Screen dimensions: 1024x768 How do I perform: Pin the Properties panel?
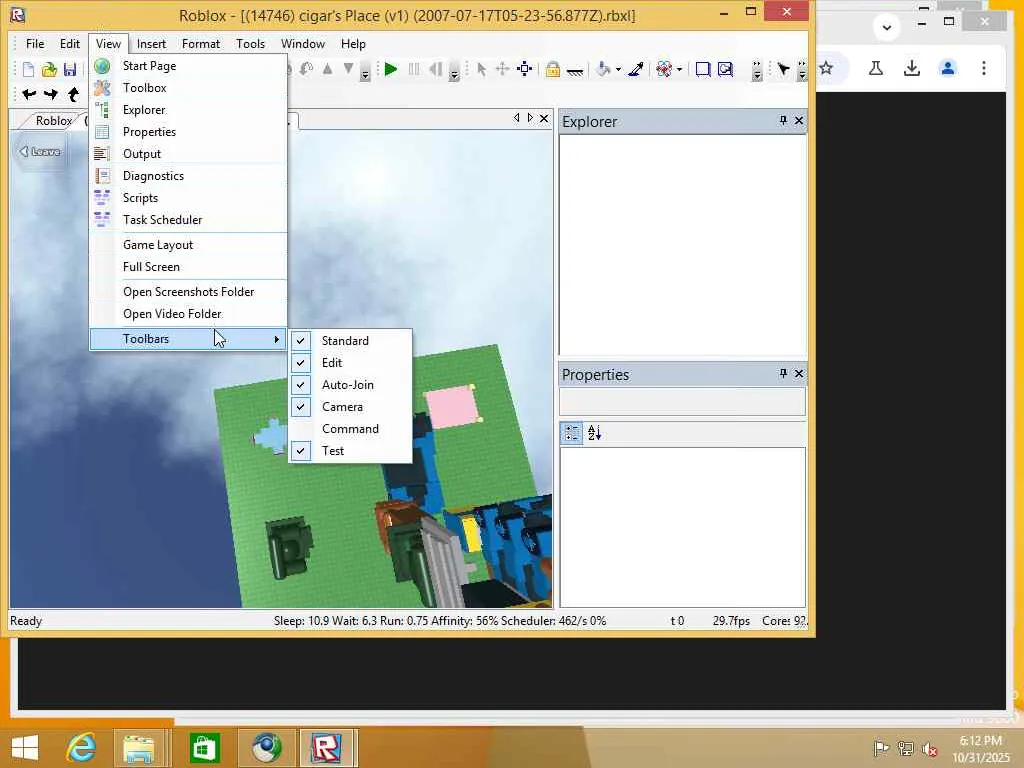tap(783, 373)
